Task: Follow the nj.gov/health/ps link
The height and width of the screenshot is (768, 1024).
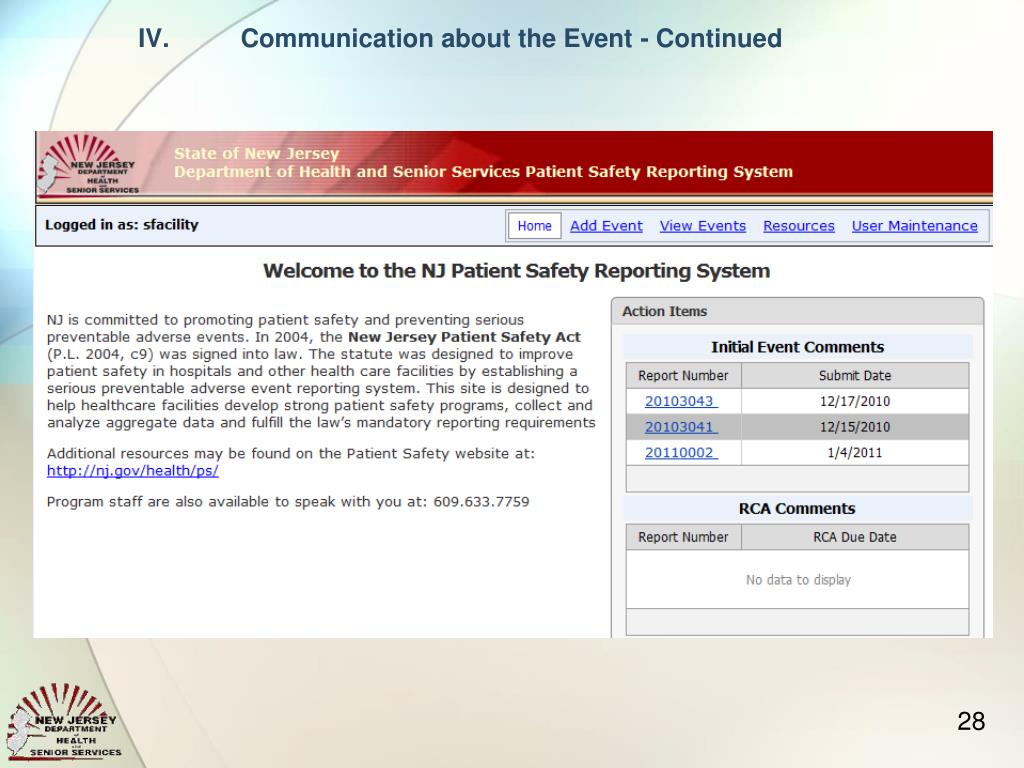Action: point(133,471)
